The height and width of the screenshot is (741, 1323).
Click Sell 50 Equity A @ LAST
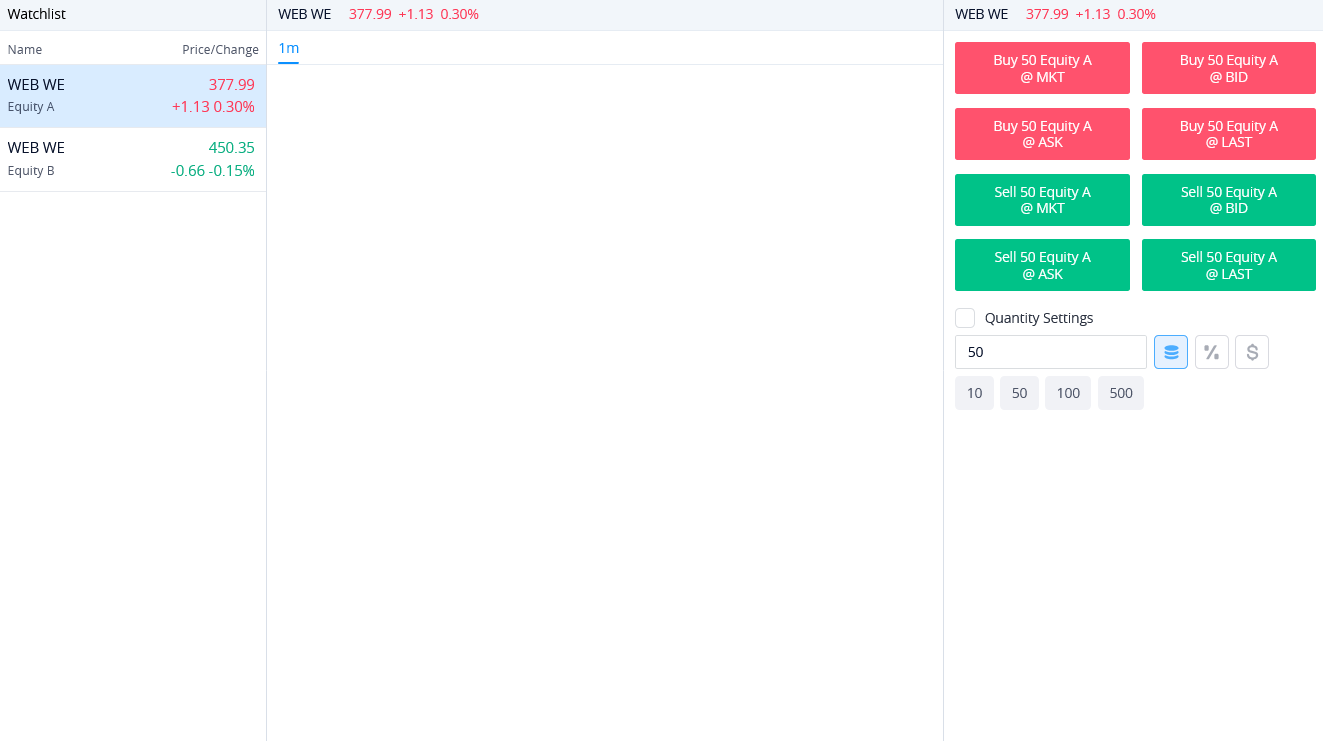click(x=1229, y=265)
